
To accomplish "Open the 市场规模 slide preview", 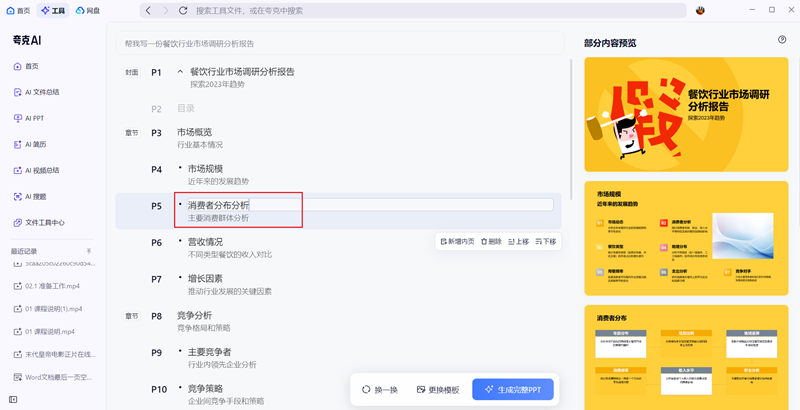I will pyautogui.click(x=686, y=238).
